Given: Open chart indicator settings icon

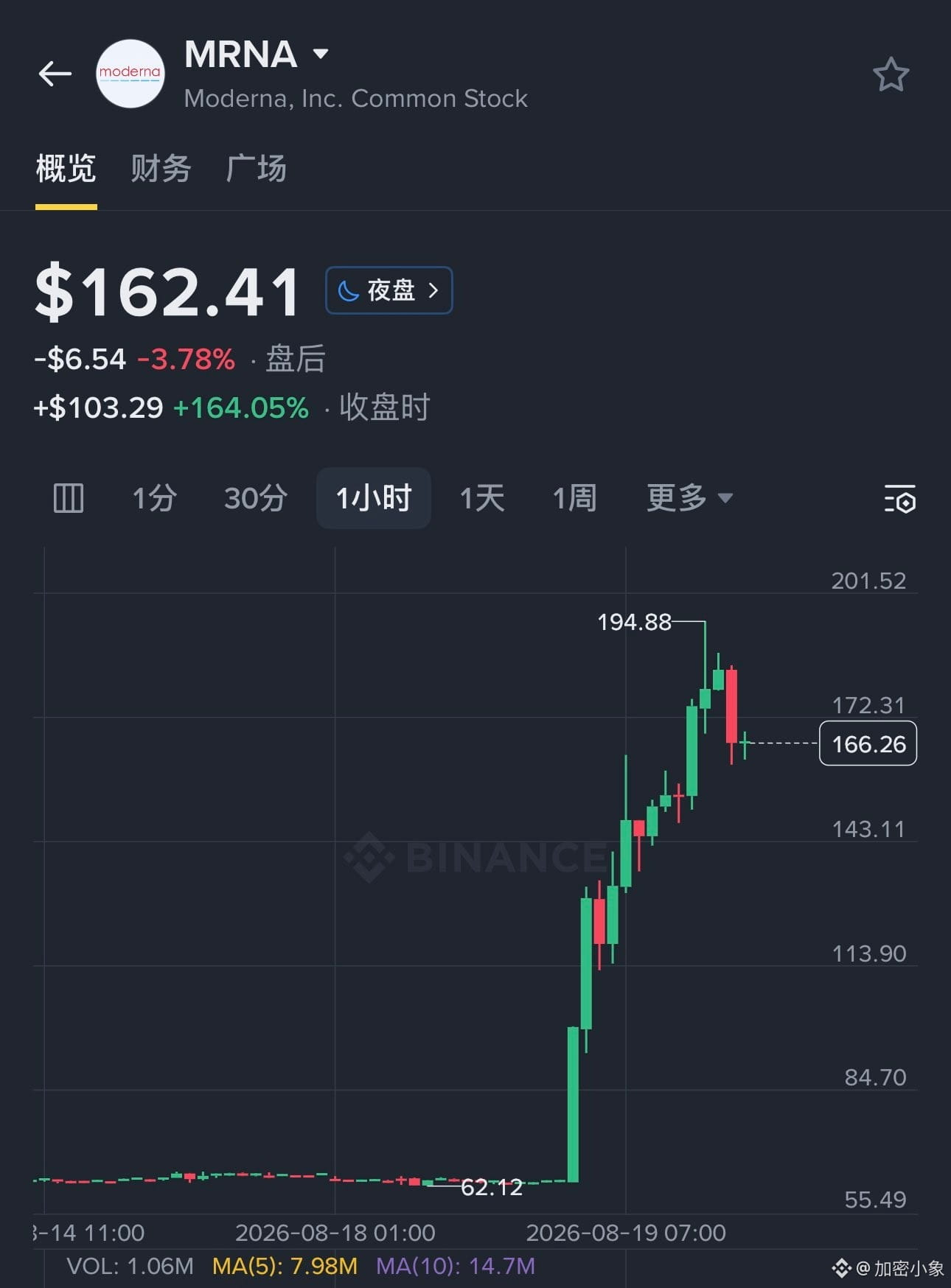Looking at the screenshot, I should tap(899, 499).
